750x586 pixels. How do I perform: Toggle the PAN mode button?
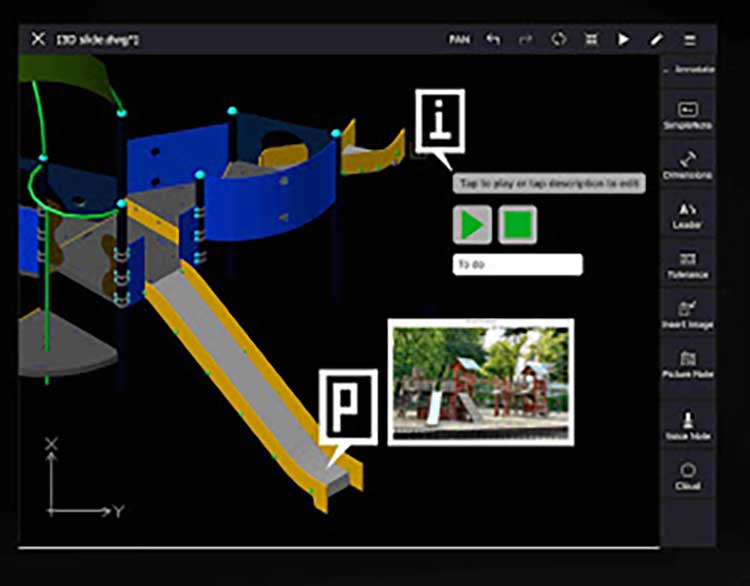coord(459,39)
